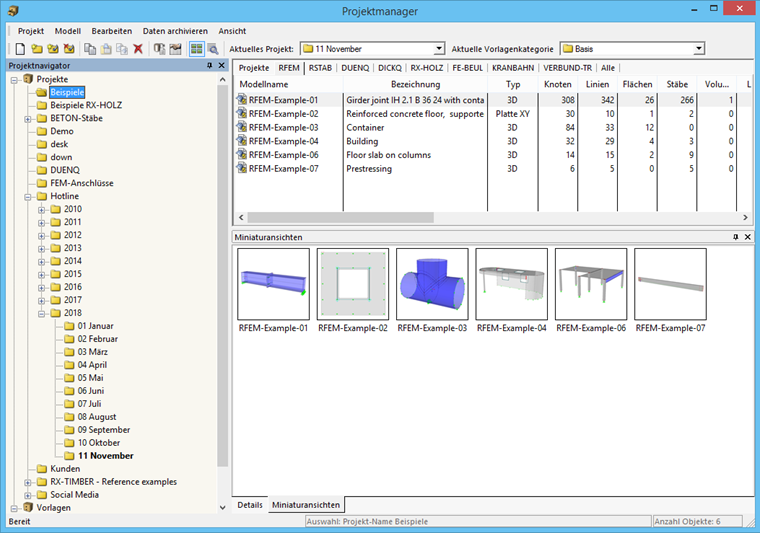Click the RFEM-Example-07 model file icon
Screen dimensions: 760x533
(241, 168)
